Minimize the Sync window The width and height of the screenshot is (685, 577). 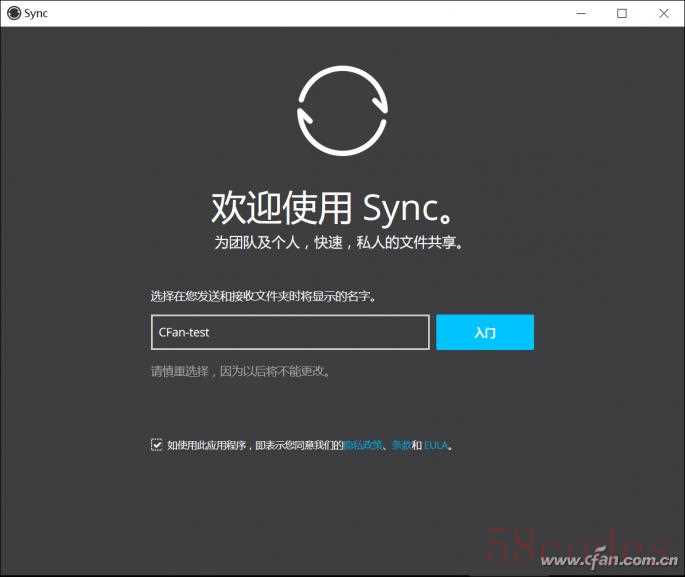tap(582, 13)
